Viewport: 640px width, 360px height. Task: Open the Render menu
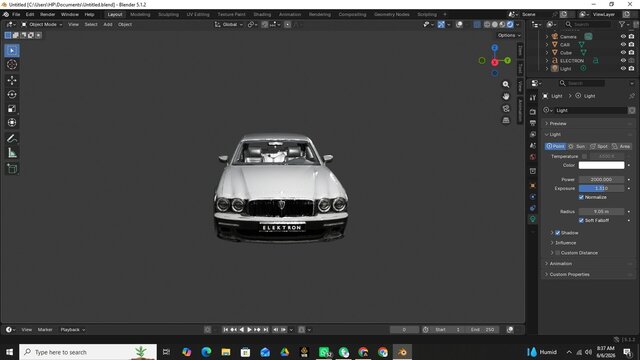coord(47,14)
